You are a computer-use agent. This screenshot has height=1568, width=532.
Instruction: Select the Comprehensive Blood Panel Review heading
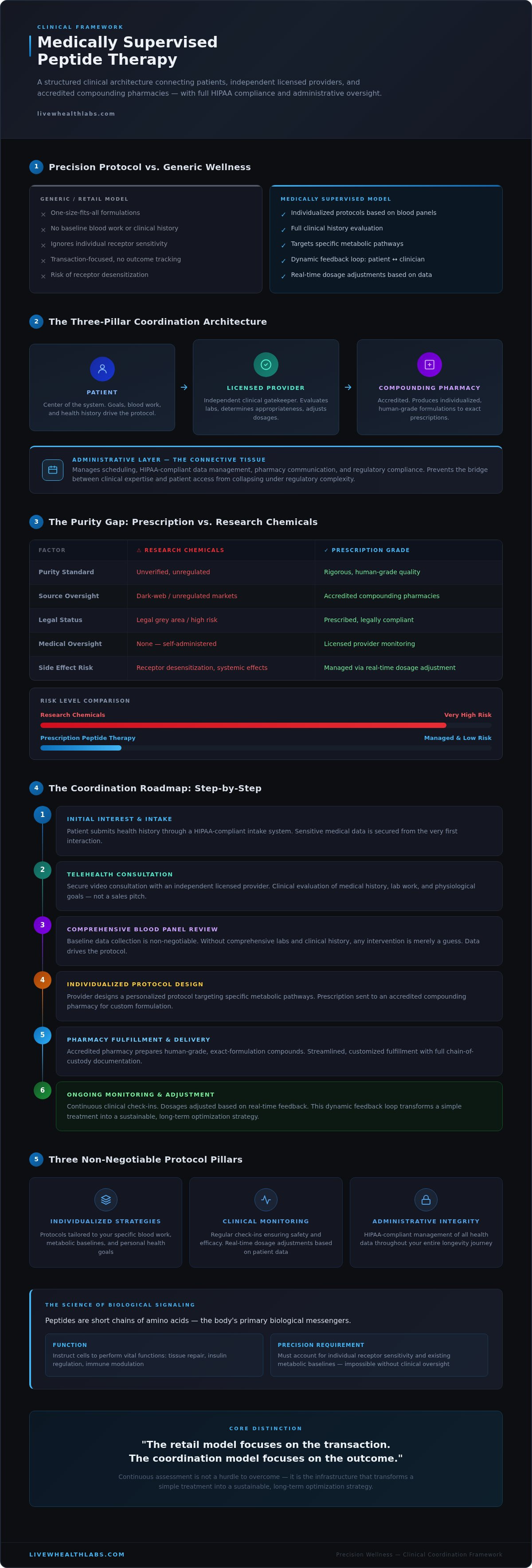[143, 930]
